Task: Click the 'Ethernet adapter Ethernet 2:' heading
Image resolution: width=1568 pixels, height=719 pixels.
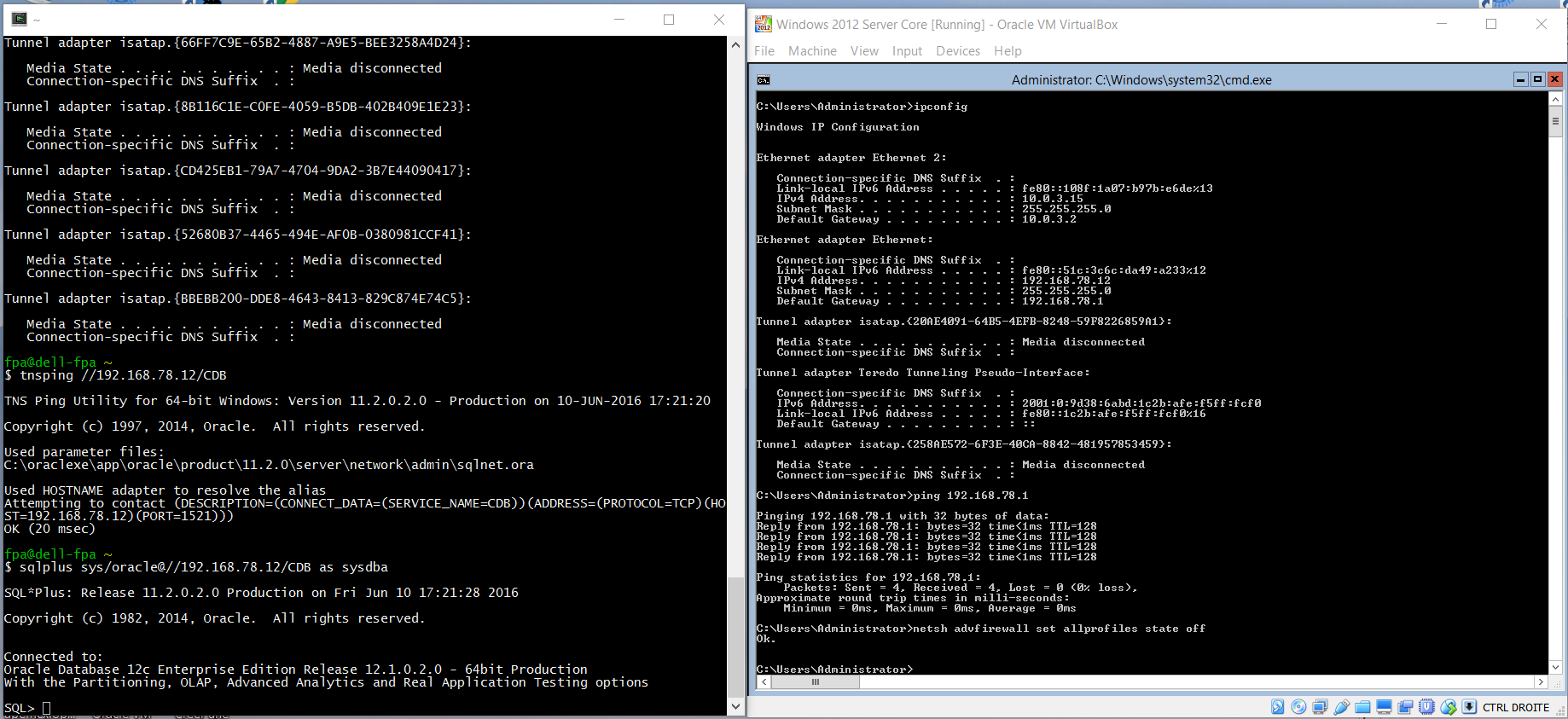Action: 851,158
